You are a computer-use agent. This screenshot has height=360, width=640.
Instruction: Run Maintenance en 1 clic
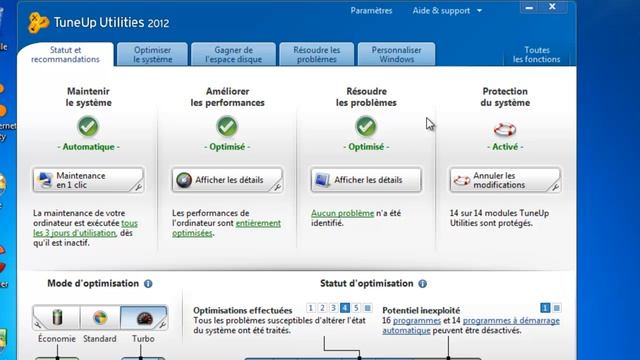point(88,180)
